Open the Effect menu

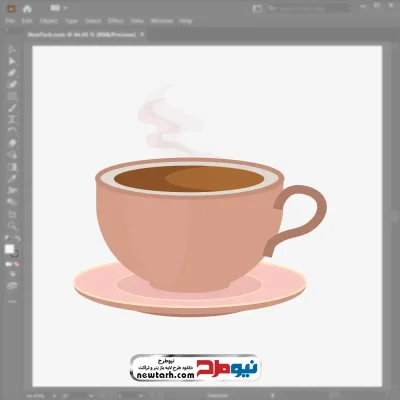[116, 21]
